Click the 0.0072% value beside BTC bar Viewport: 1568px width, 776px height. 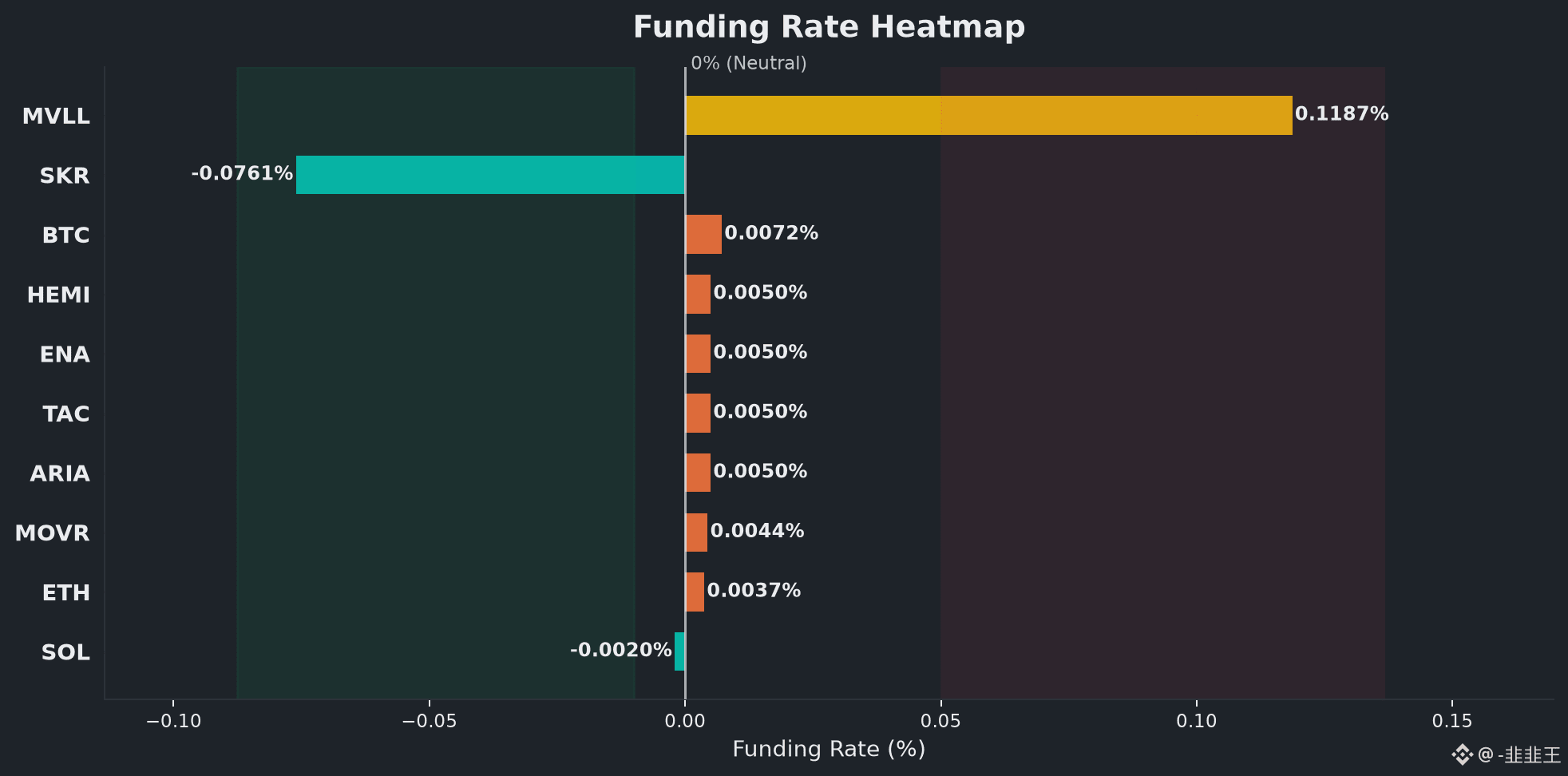click(x=771, y=233)
